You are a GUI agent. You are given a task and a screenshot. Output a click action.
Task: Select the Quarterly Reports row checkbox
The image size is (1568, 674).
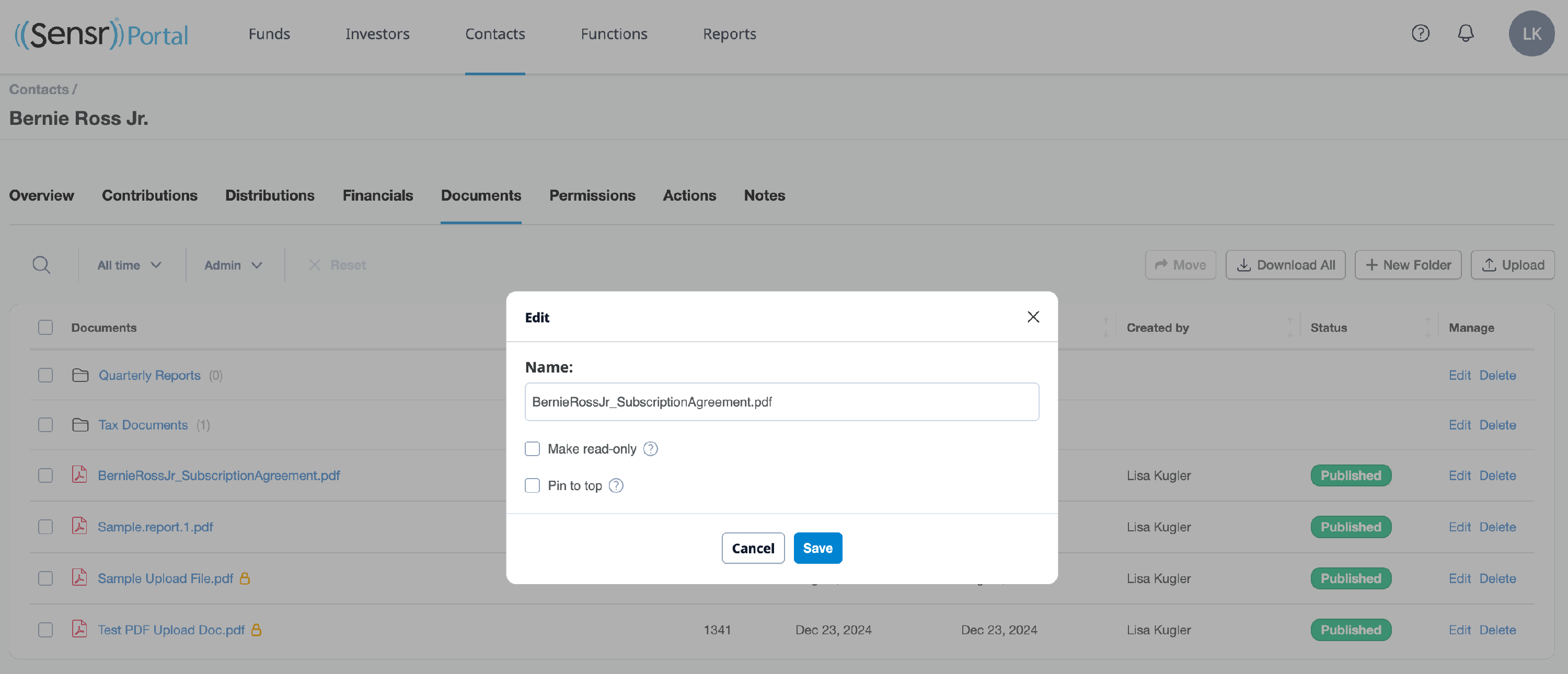pos(45,375)
